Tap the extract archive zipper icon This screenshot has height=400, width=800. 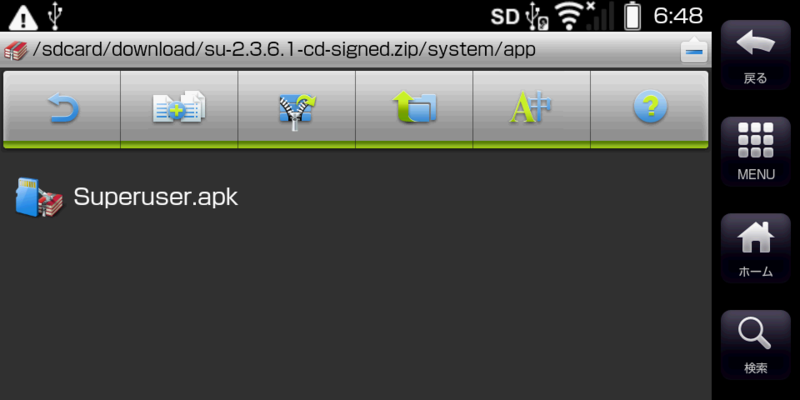(296, 110)
